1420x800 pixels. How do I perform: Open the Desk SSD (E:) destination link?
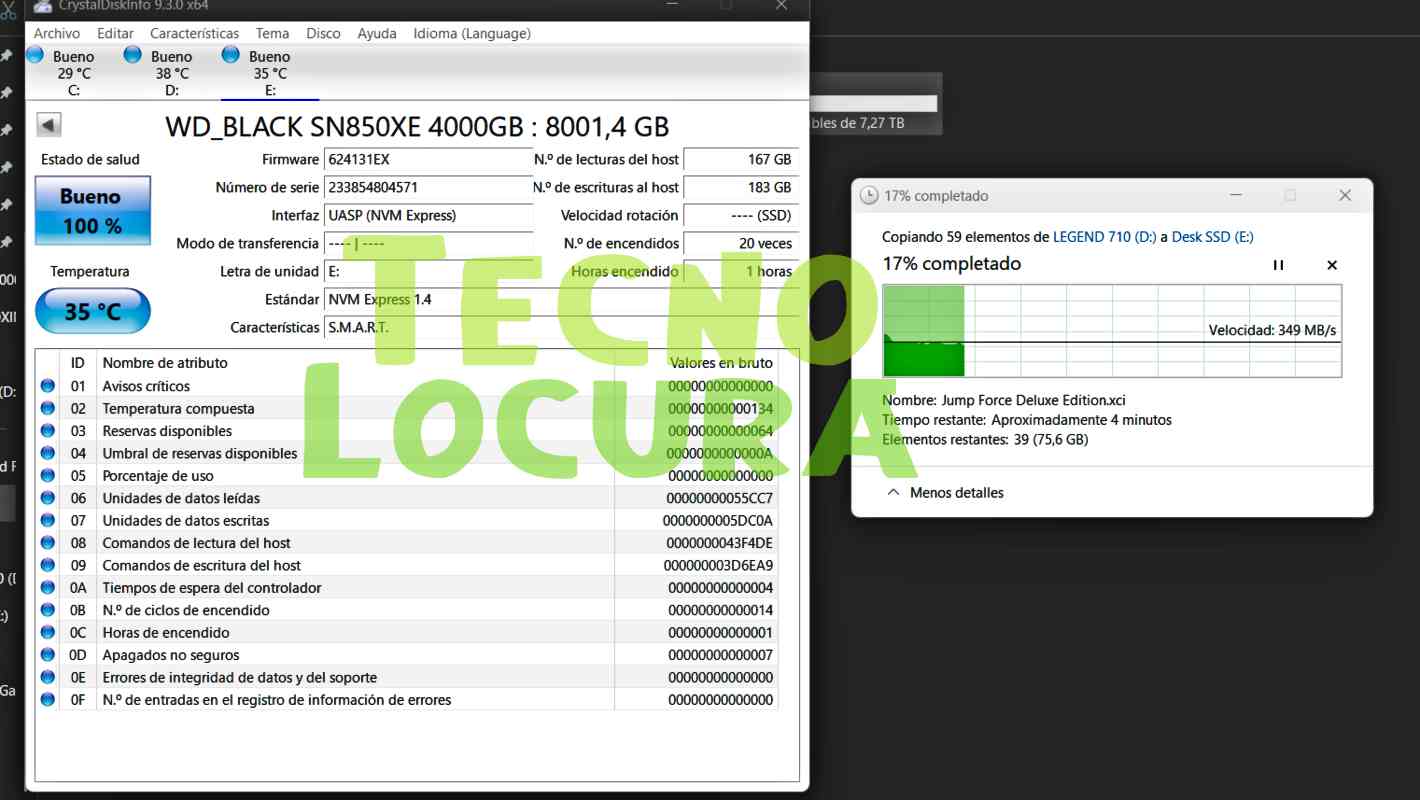(x=1212, y=237)
